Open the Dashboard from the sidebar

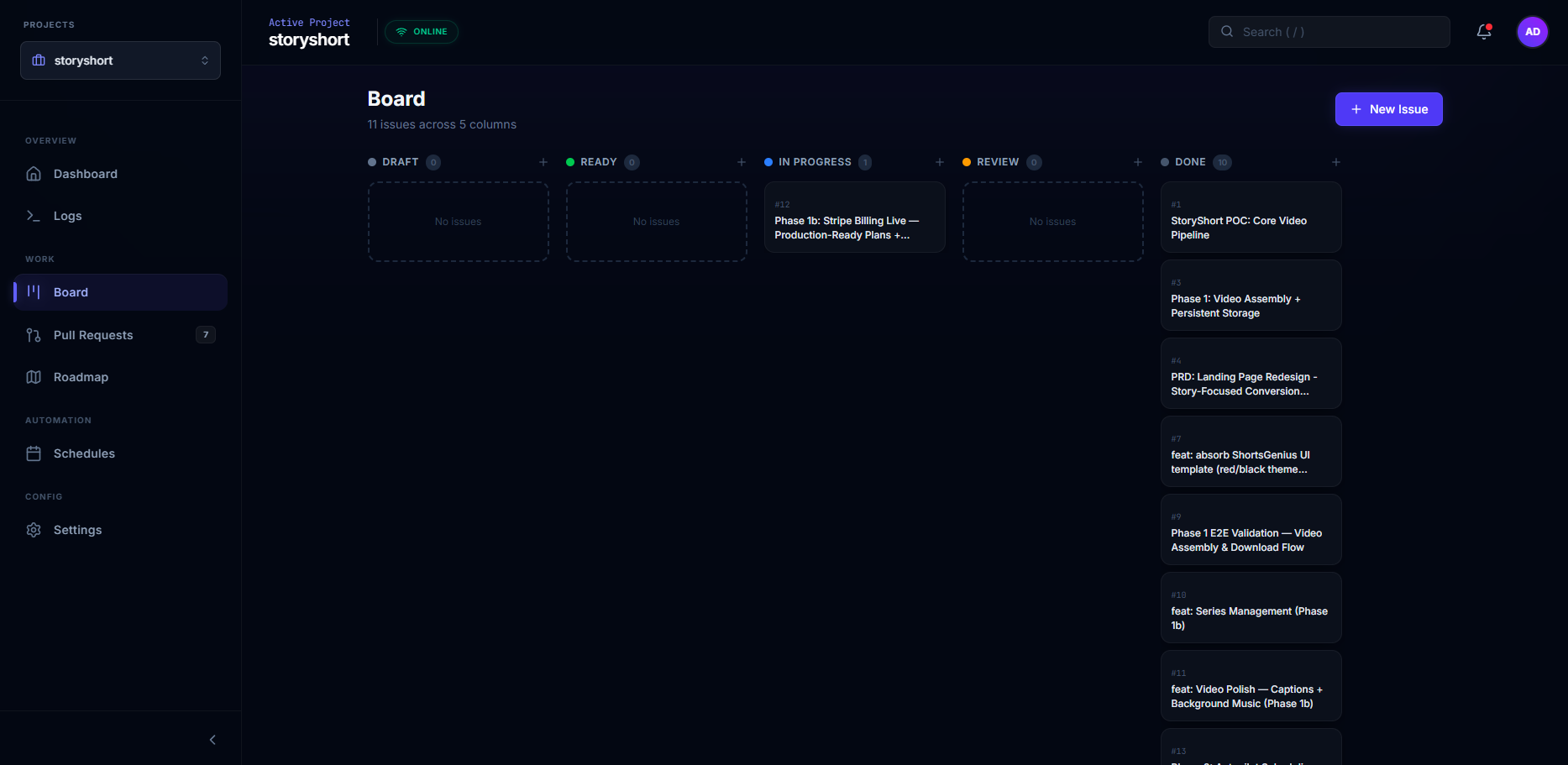click(x=85, y=174)
